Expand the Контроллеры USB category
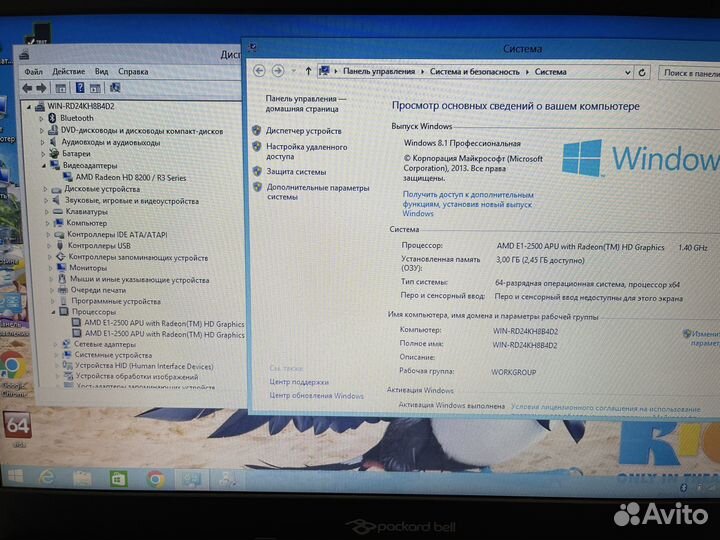This screenshot has height=540, width=720. click(49, 246)
